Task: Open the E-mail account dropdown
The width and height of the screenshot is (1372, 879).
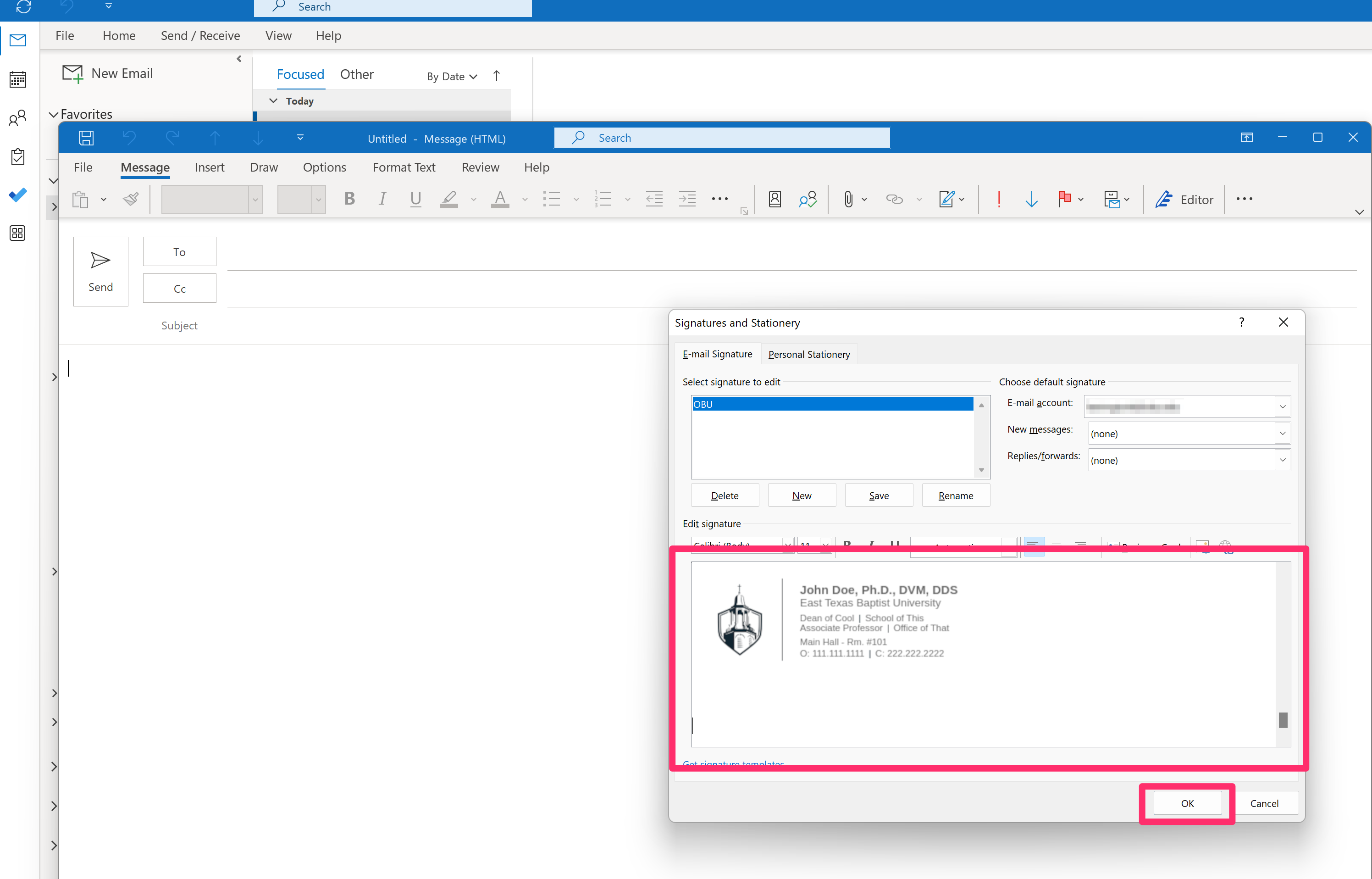Action: [1283, 407]
